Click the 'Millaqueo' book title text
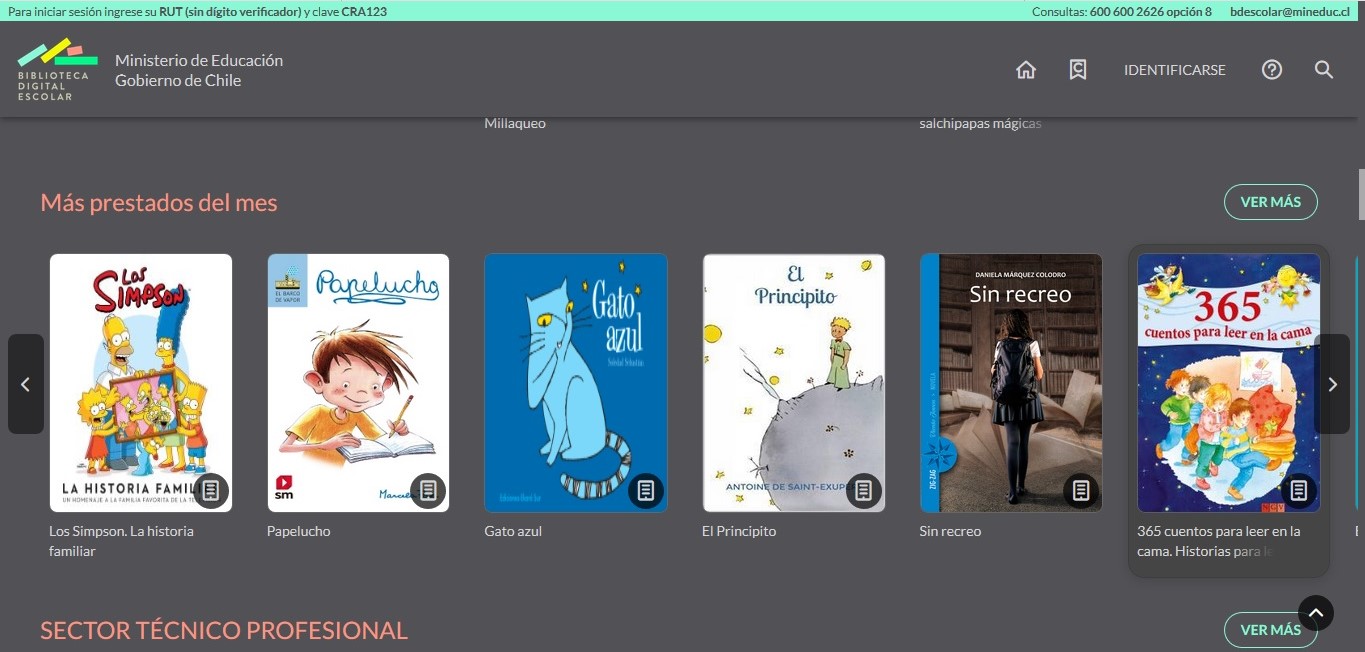1365x652 pixels. (515, 124)
